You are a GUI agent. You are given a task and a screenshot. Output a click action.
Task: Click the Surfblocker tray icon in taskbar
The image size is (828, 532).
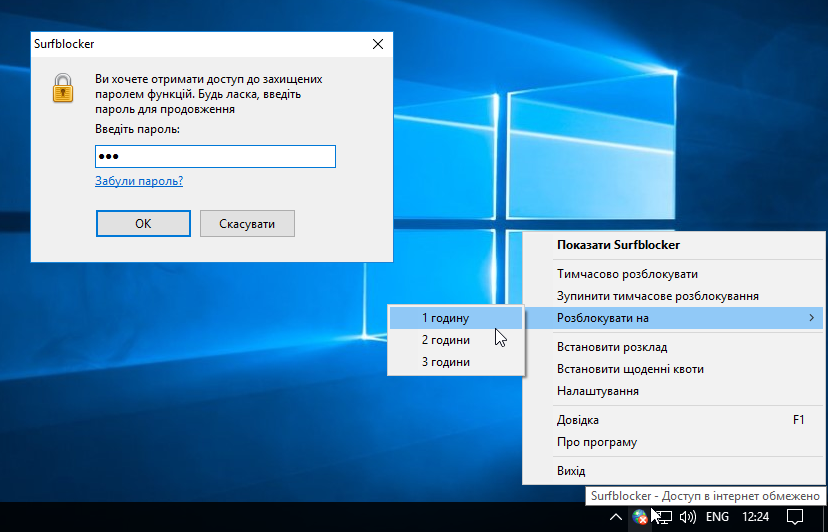640,517
